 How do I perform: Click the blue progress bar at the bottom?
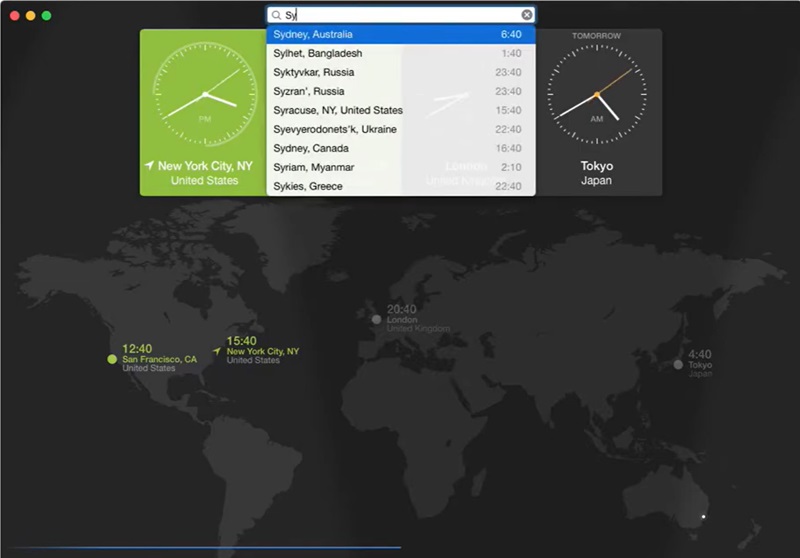(204, 548)
